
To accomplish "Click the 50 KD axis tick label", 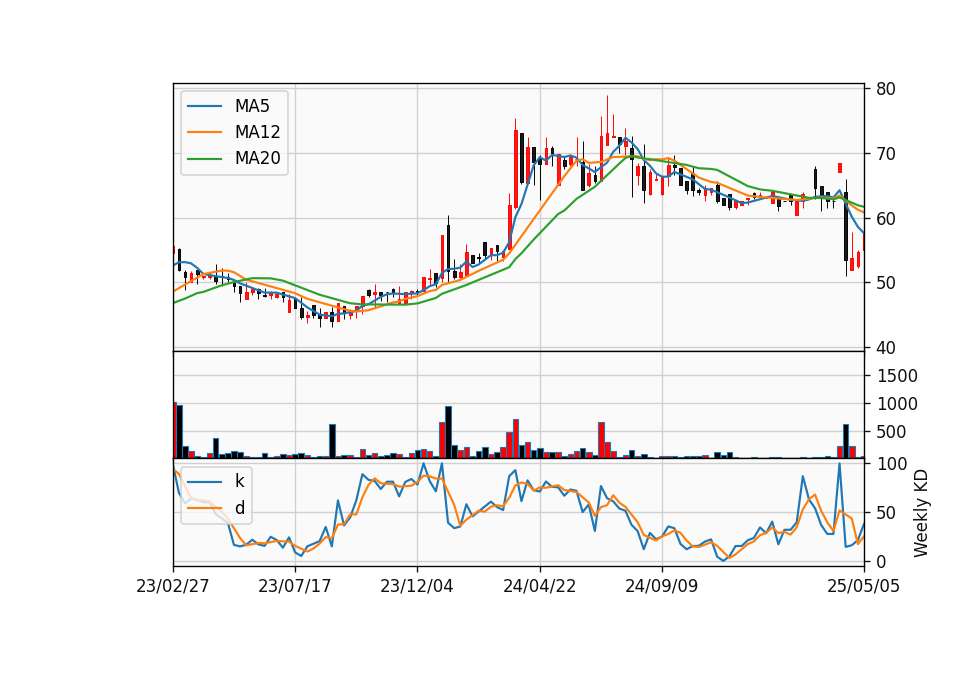I will click(x=885, y=513).
